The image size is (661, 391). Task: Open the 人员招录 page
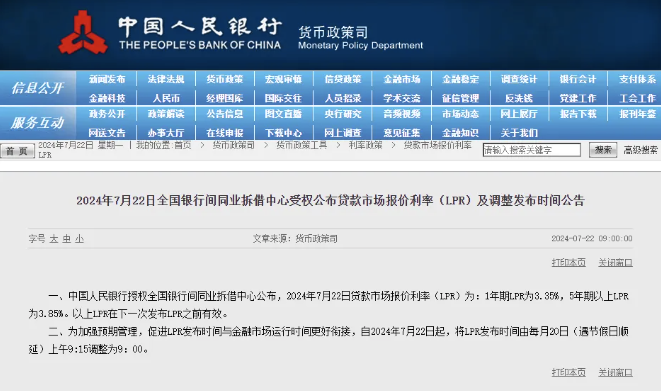tap(343, 98)
